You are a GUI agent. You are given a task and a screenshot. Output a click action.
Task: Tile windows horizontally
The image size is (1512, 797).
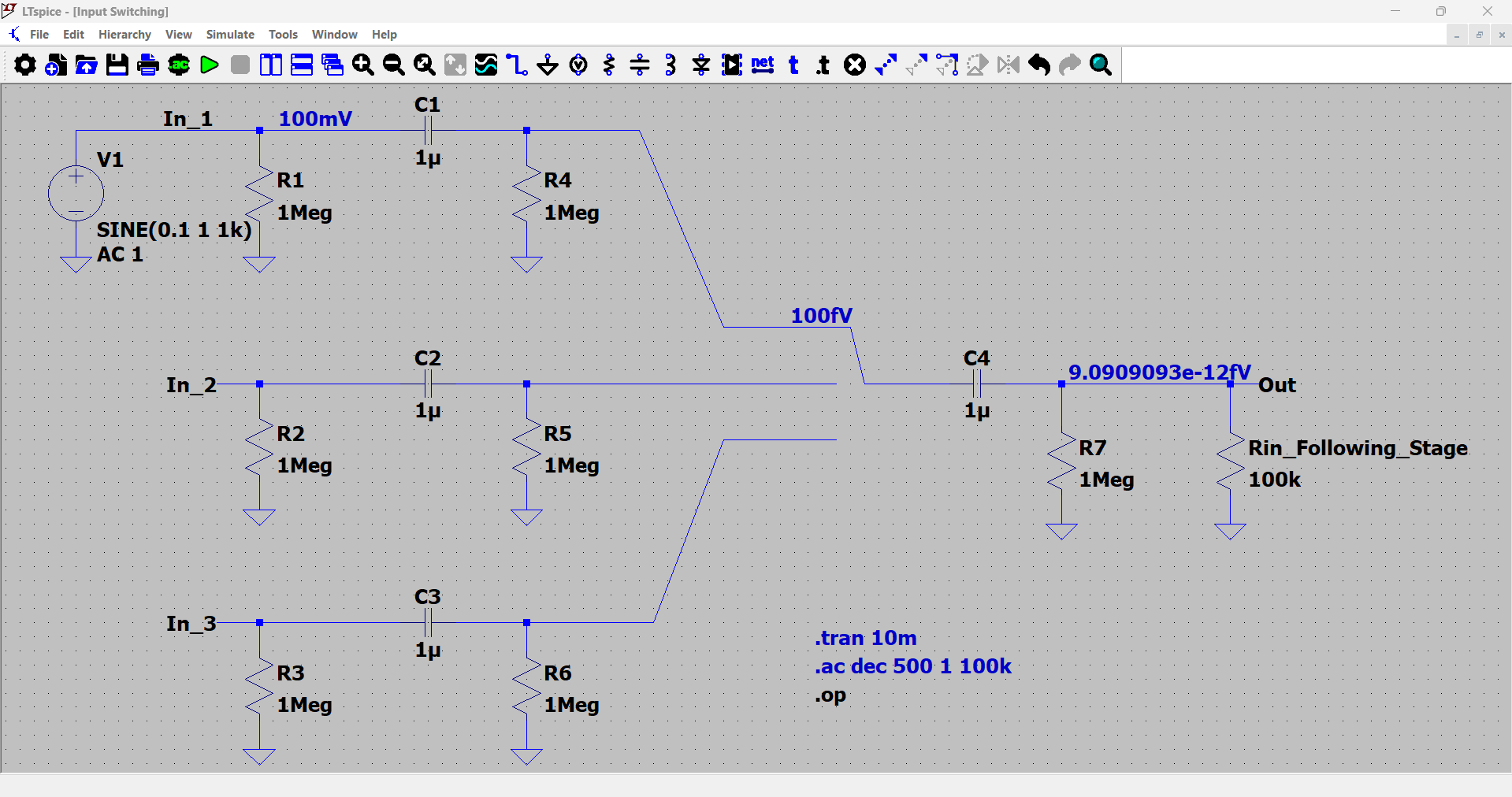[x=302, y=65]
